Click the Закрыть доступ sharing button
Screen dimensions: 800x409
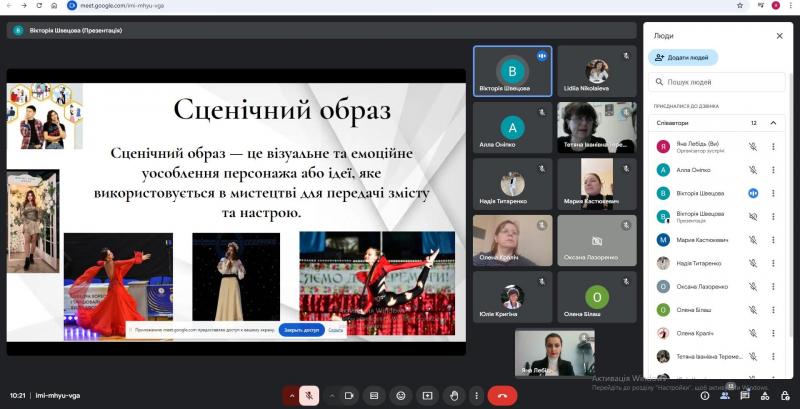(302, 330)
